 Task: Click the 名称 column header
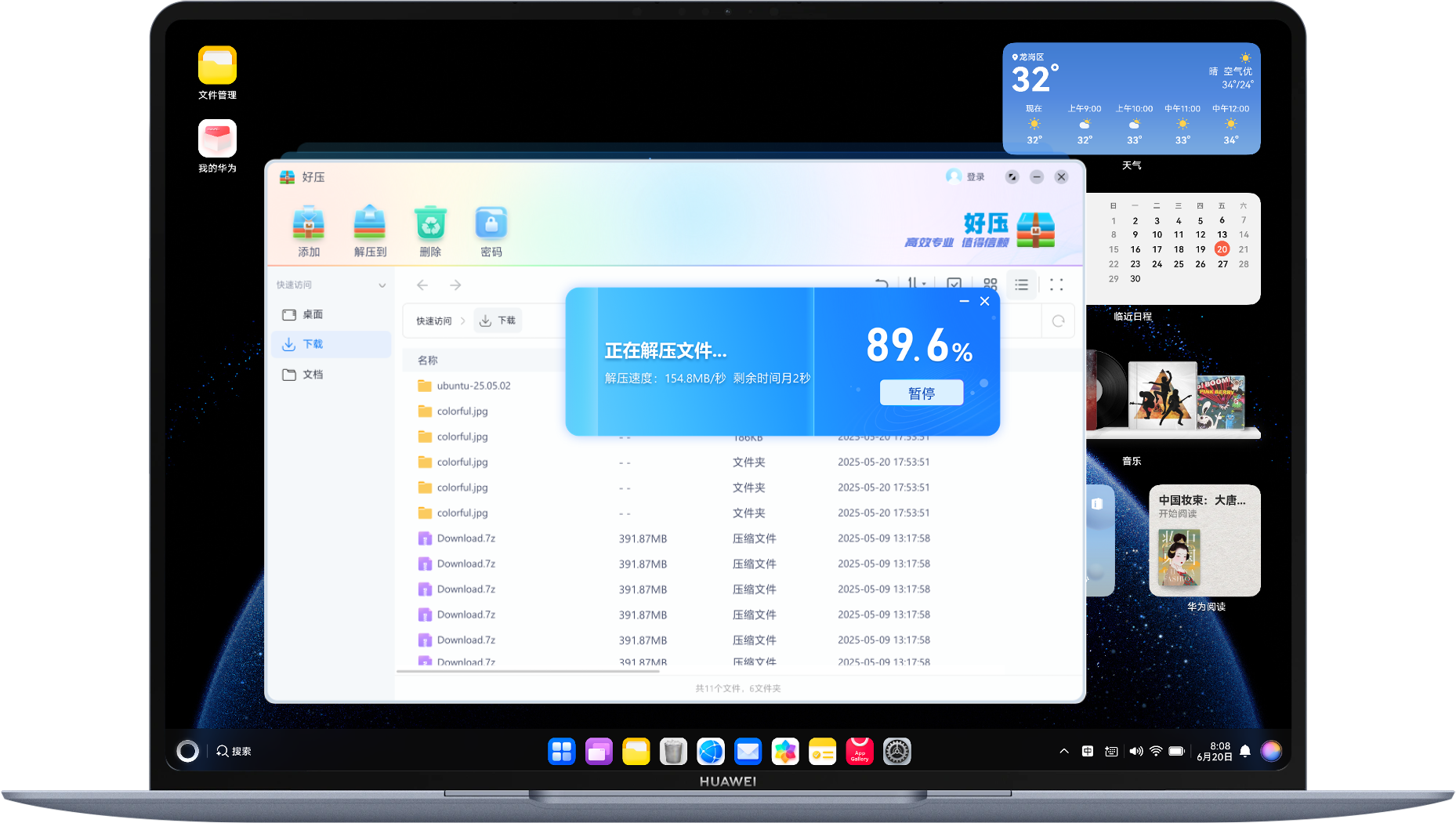(427, 360)
